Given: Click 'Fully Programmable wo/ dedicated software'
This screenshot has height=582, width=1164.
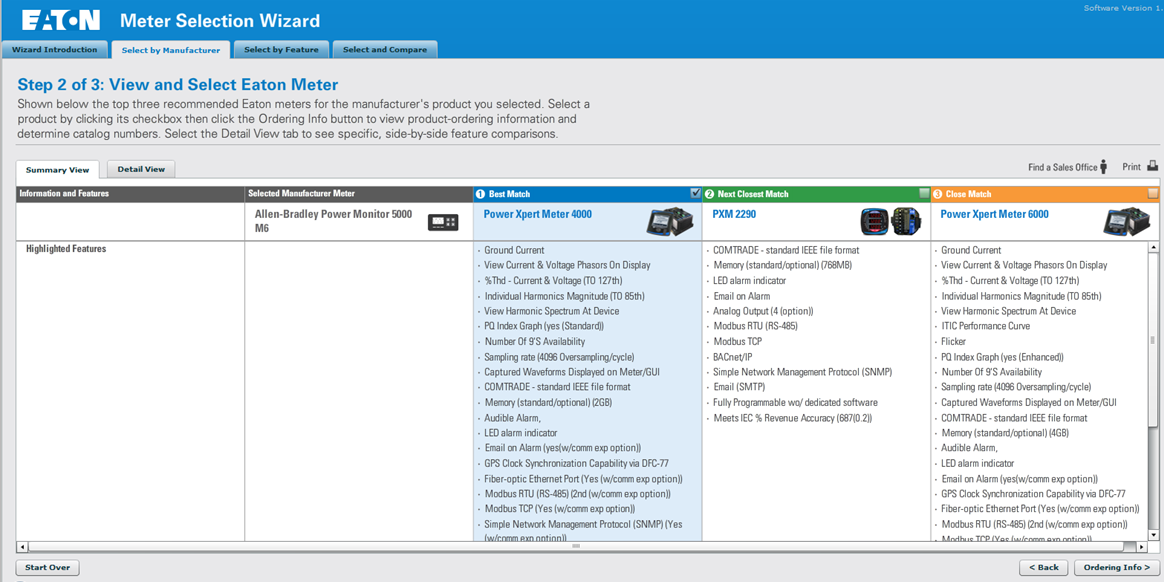Looking at the screenshot, I should pyautogui.click(x=795, y=402).
